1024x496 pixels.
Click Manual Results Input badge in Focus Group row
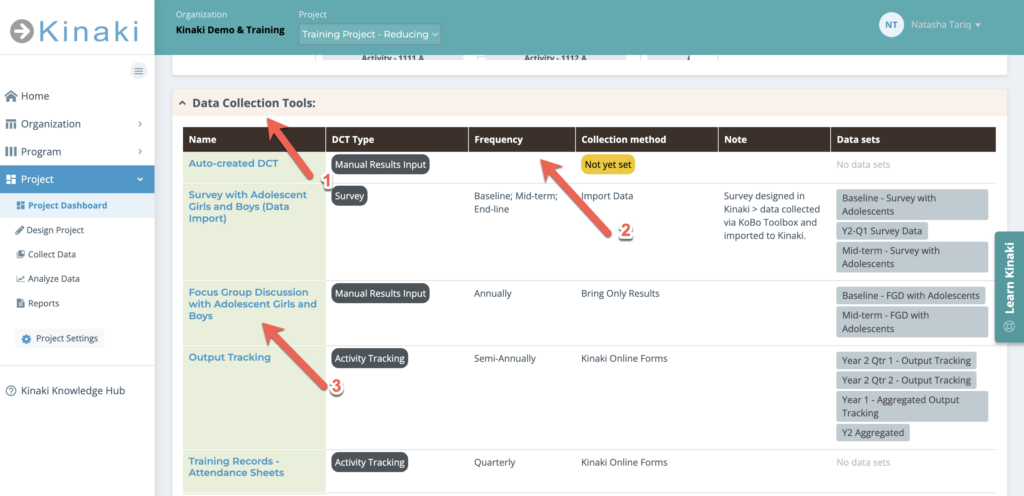point(381,294)
